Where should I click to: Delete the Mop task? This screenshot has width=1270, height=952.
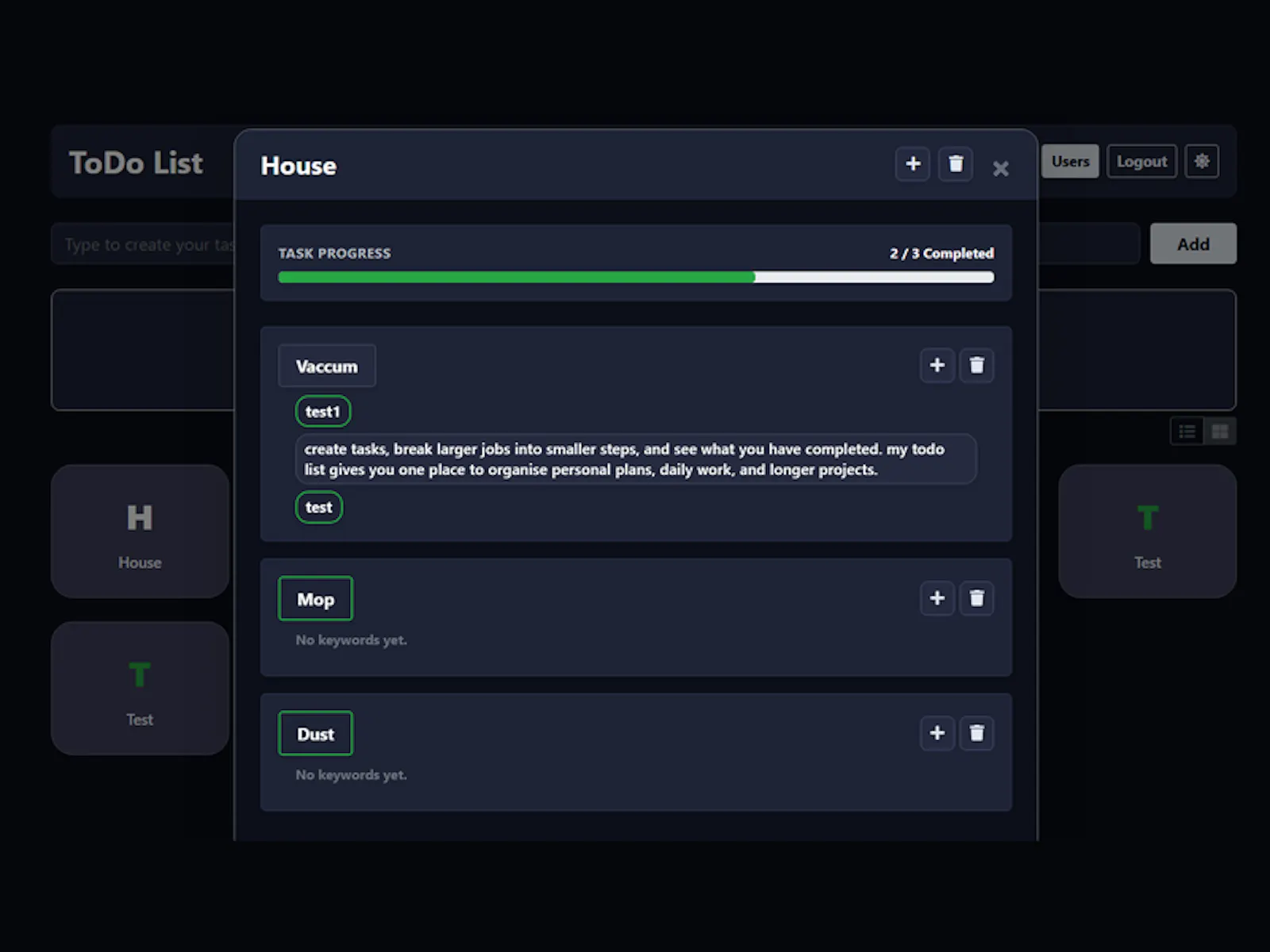pyautogui.click(x=977, y=598)
